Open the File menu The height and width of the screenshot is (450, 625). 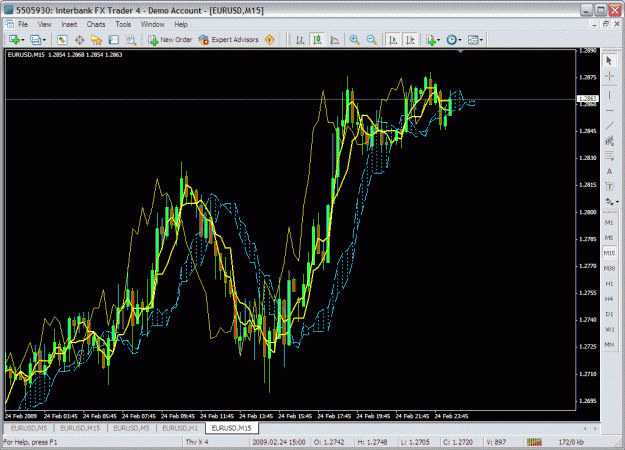23,24
